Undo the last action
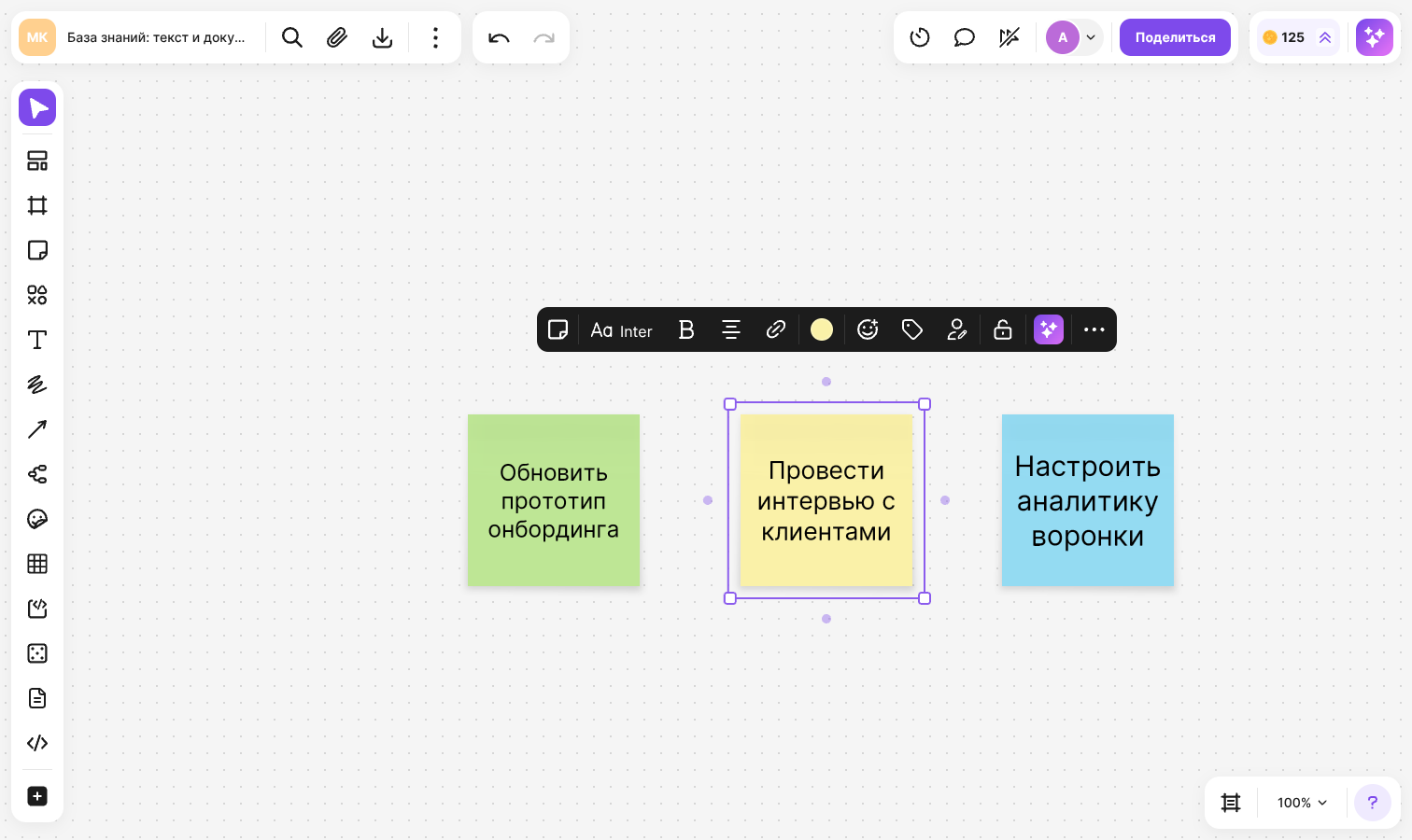This screenshot has width=1412, height=840. click(499, 37)
